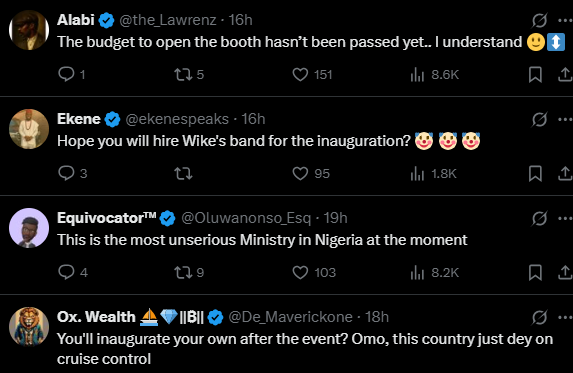The height and width of the screenshot is (373, 573).
Task: Open the @Oluwanonso_Esq profile handle
Action: click(246, 218)
